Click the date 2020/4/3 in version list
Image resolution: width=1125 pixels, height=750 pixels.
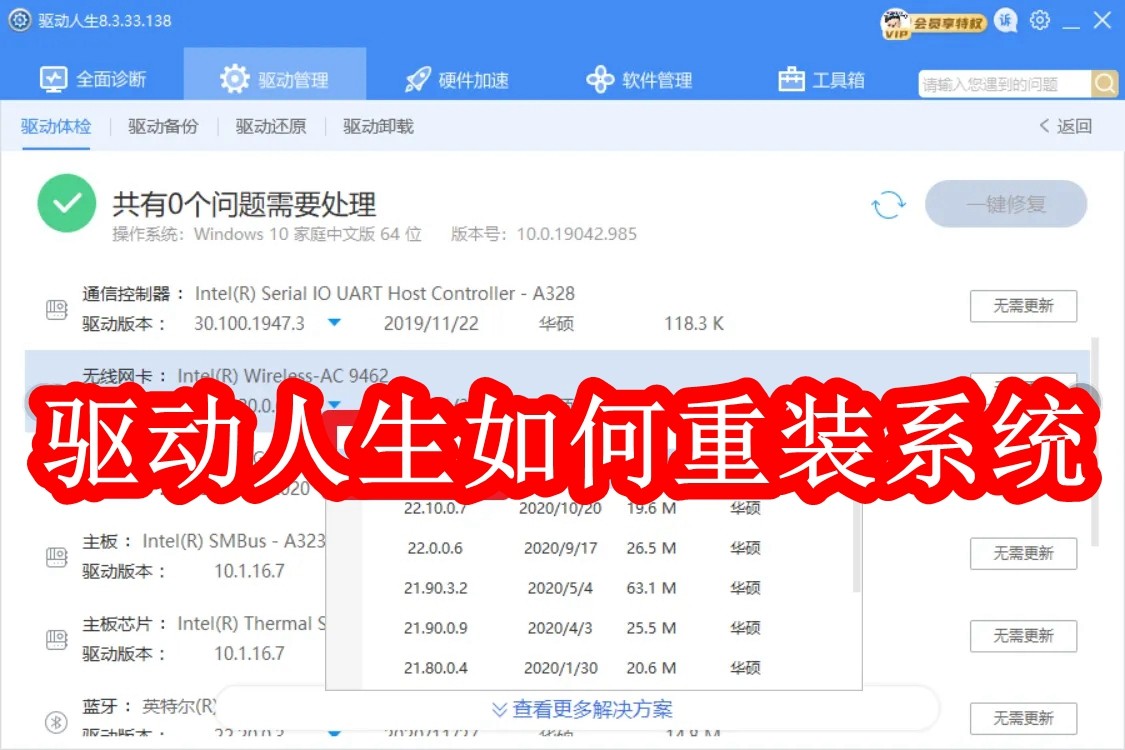pos(560,629)
